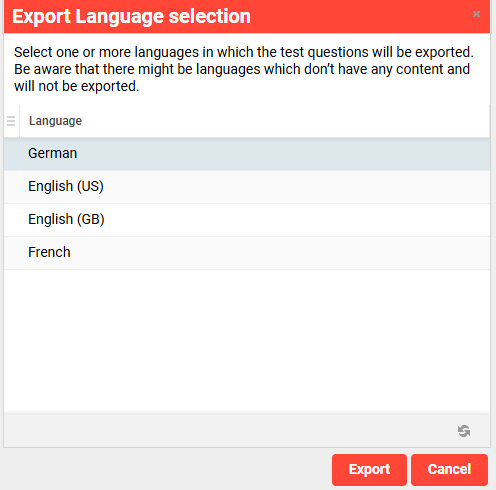
Task: Click the last language entry in the list
Action: tap(247, 253)
